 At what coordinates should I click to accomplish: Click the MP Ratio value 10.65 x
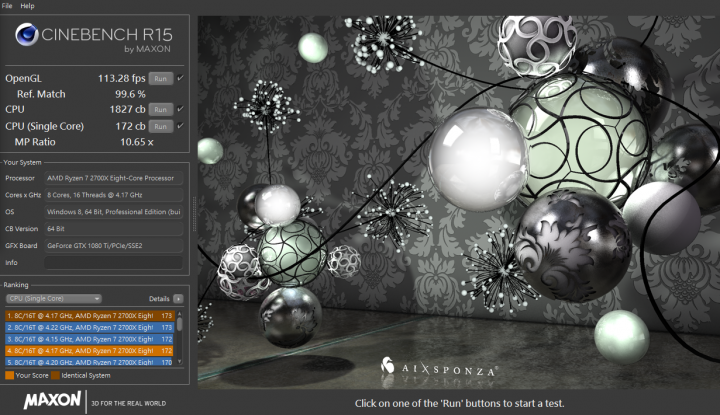[x=137, y=142]
